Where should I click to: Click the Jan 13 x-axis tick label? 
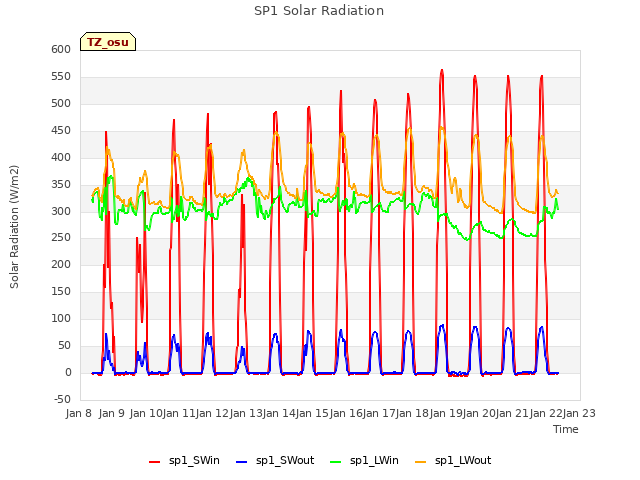245,413
